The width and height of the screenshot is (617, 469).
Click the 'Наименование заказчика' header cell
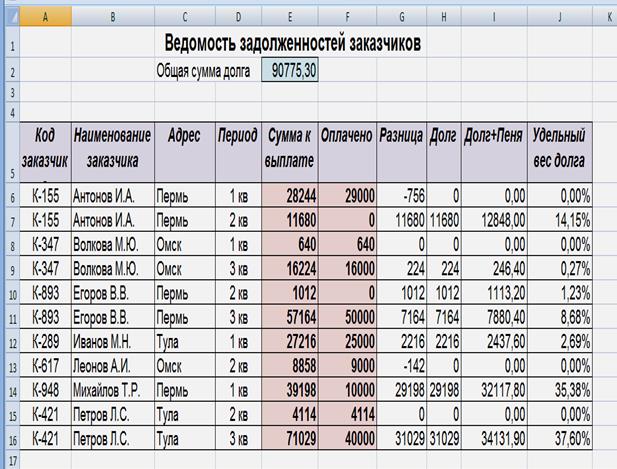(x=113, y=152)
